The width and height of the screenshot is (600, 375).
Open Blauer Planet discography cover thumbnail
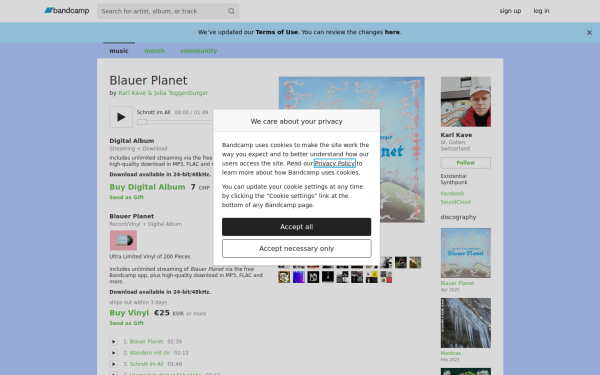[466, 253]
